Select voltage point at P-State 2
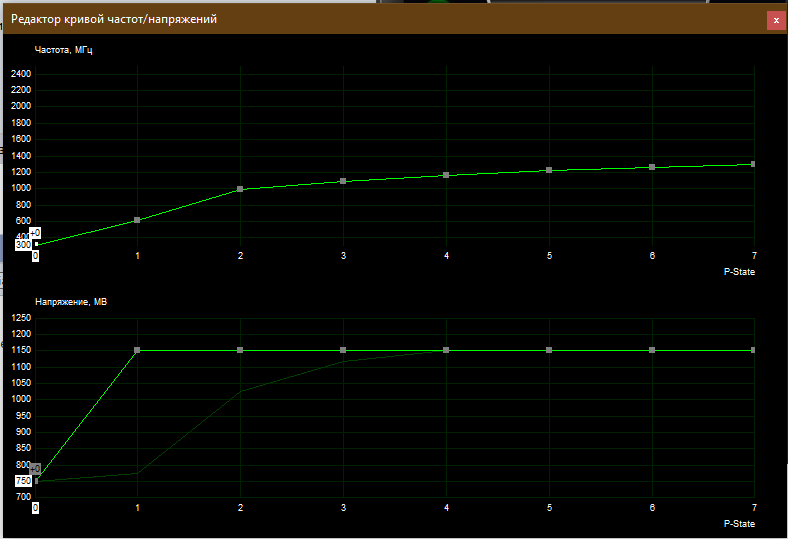This screenshot has height=539, width=788. click(x=240, y=350)
